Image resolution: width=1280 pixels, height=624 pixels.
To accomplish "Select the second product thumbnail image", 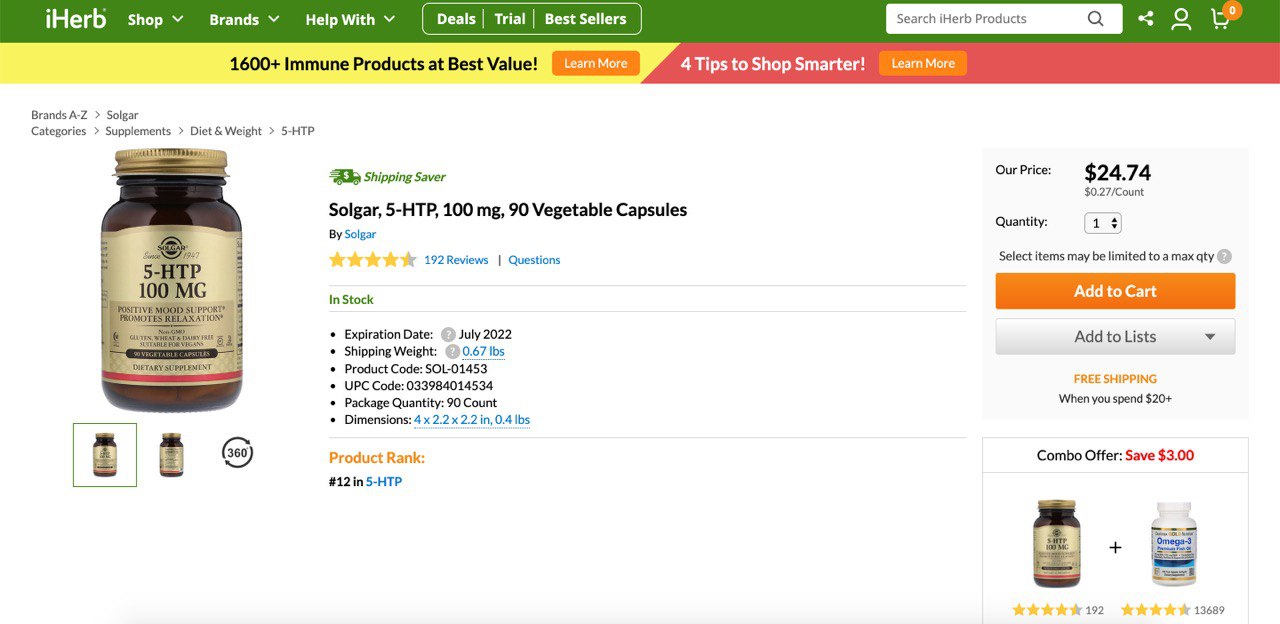I will click(172, 454).
